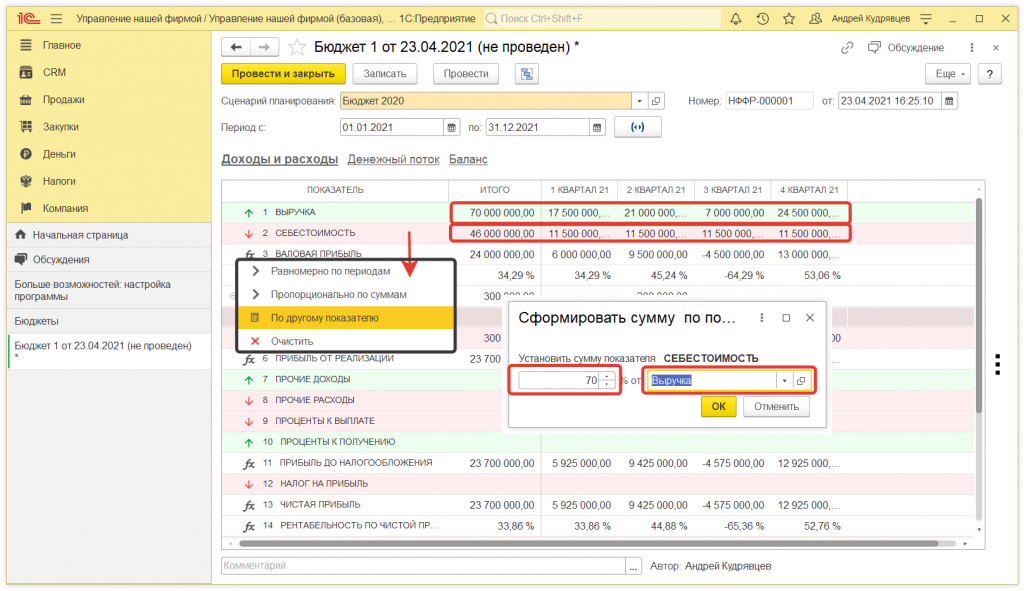Viewport: 1024px width, 591px height.
Task: Choose Равномерно по периодам from context menu
Action: pyautogui.click(x=330, y=271)
